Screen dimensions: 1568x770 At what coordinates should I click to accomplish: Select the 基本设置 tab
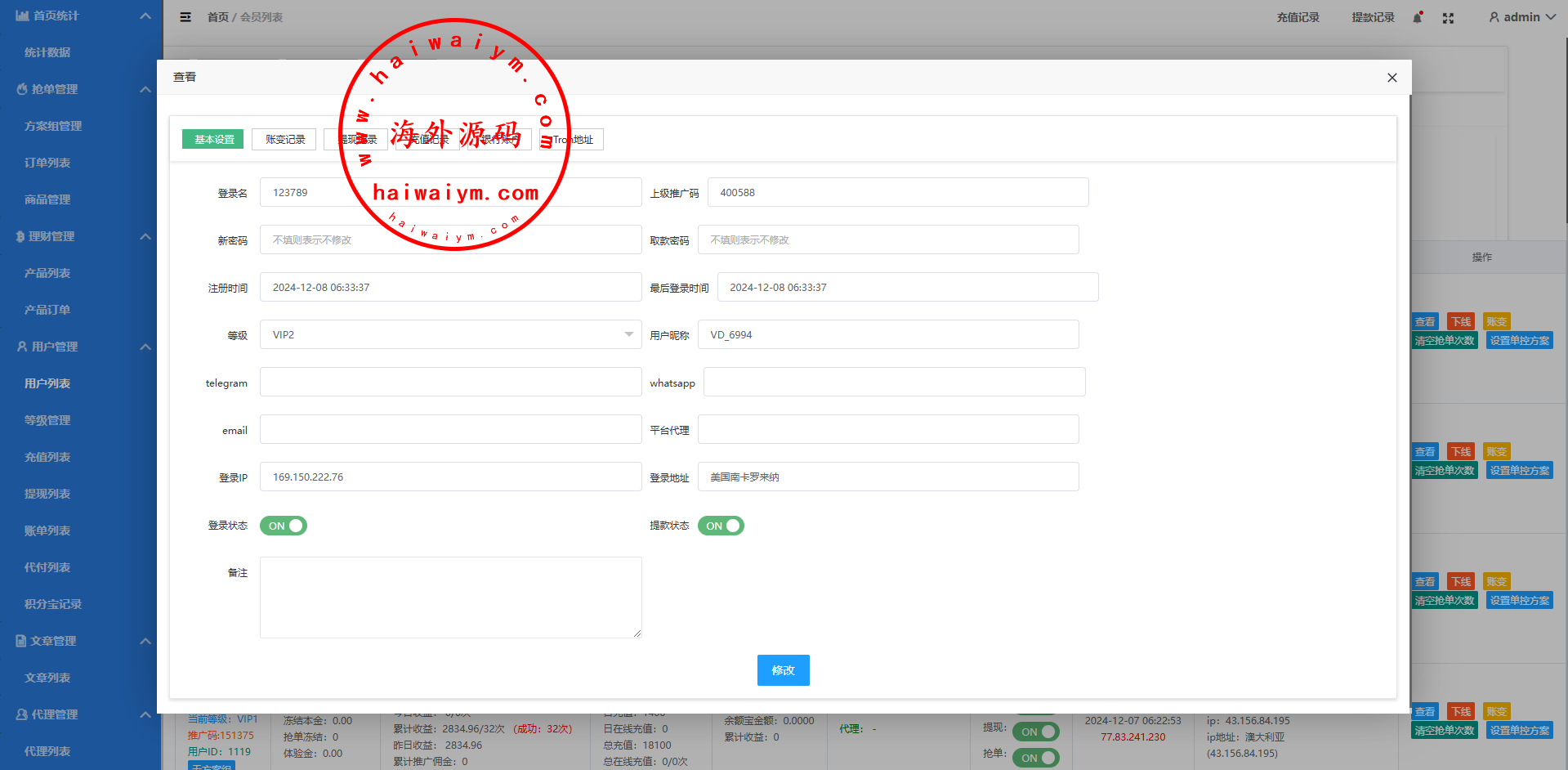(x=214, y=140)
